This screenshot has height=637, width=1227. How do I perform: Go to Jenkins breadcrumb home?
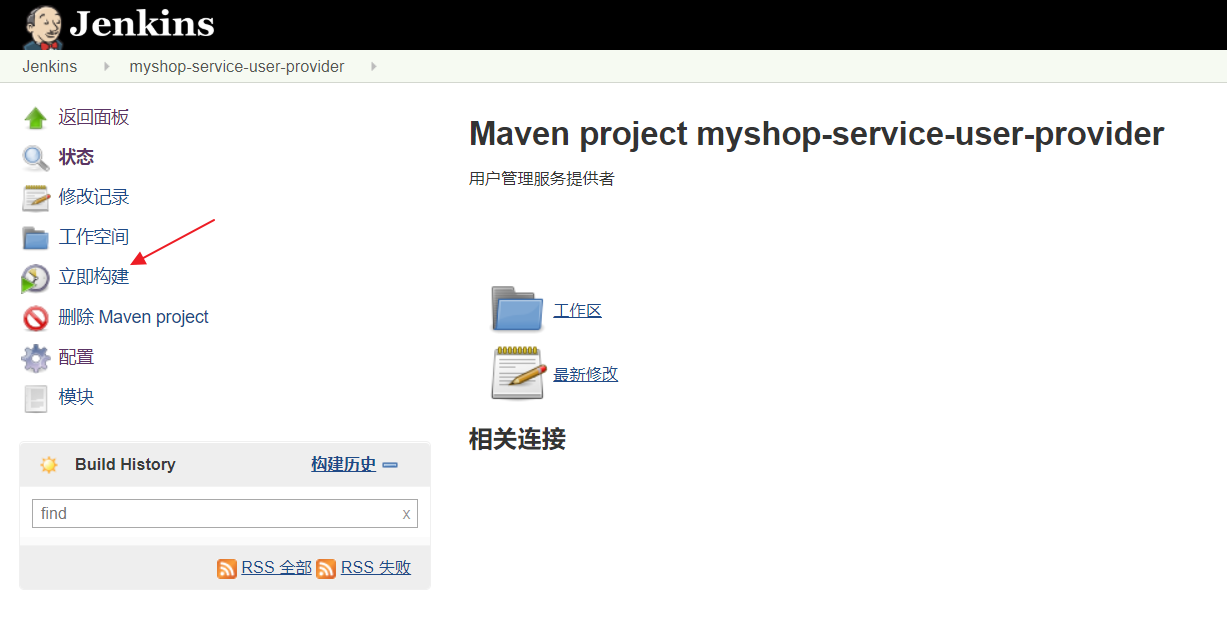click(x=50, y=67)
